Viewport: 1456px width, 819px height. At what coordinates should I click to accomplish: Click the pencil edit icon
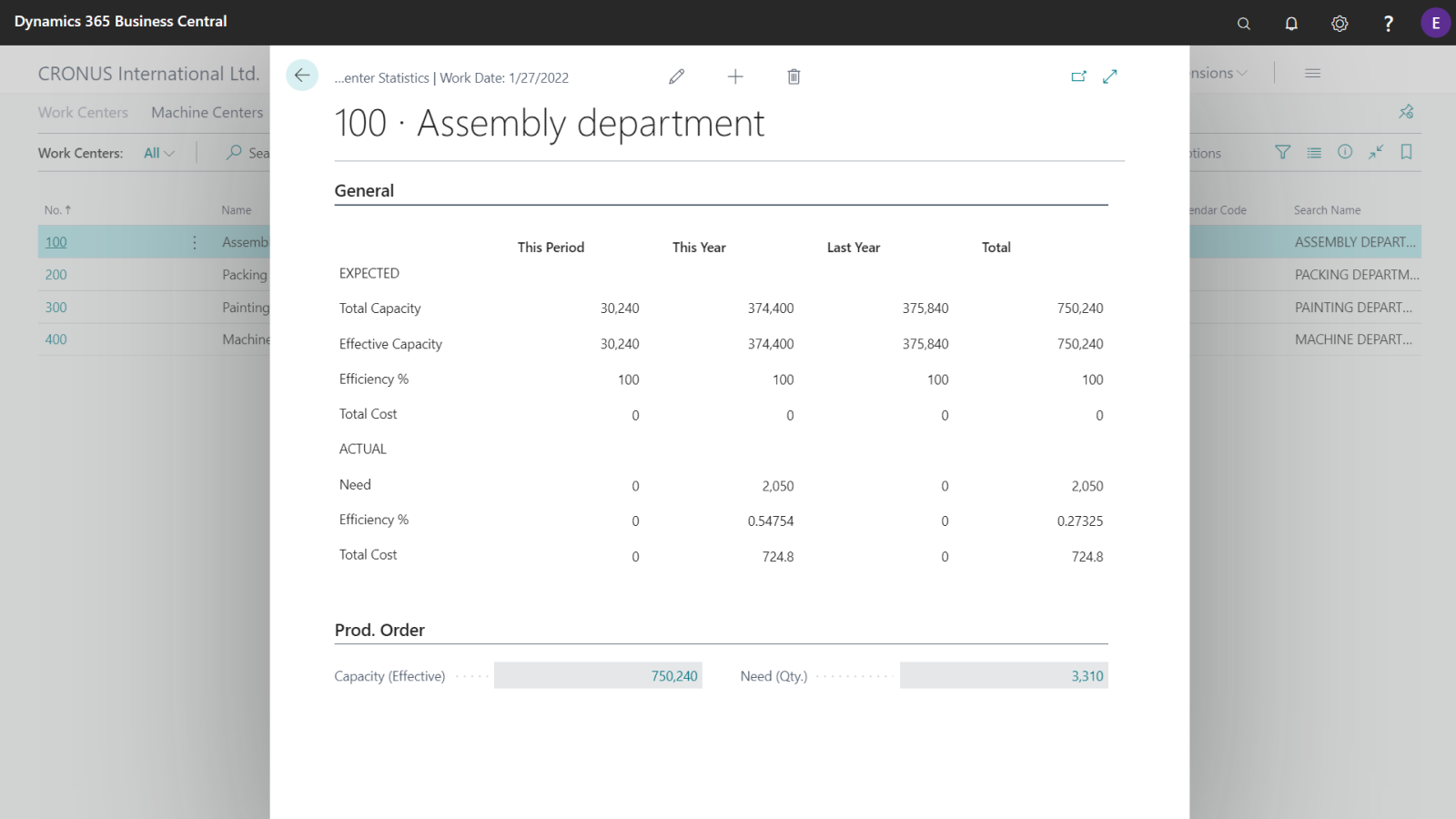pos(676,76)
